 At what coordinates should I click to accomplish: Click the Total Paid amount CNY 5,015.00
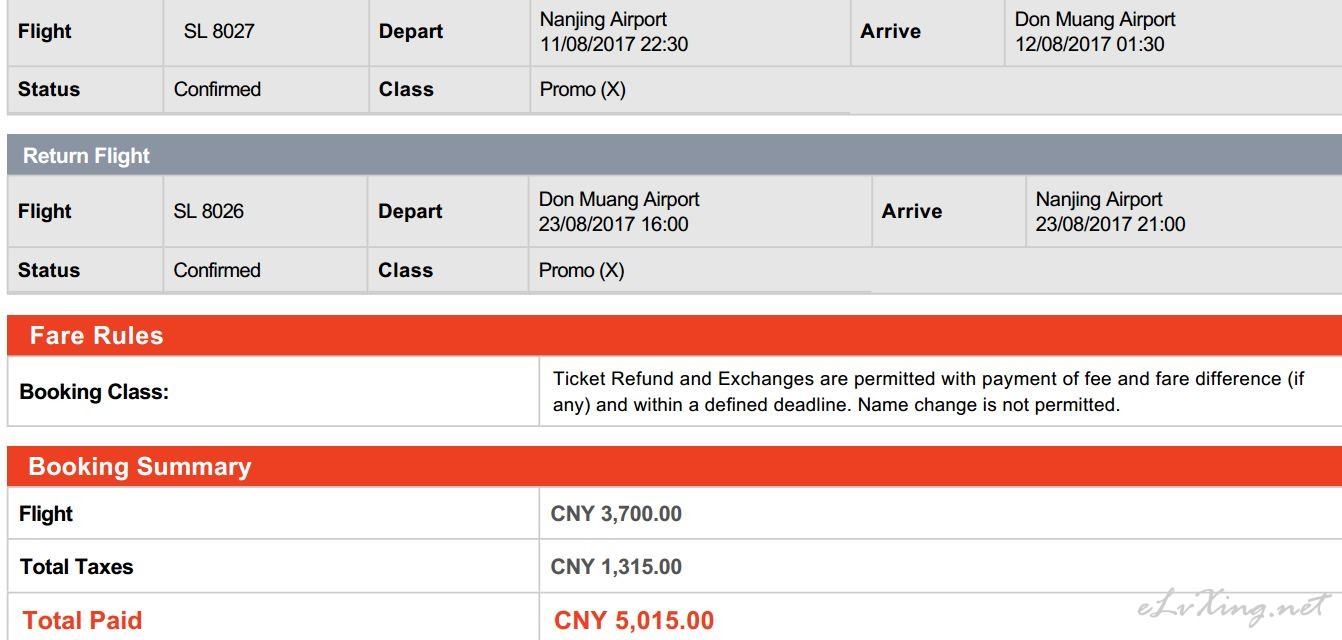(634, 620)
